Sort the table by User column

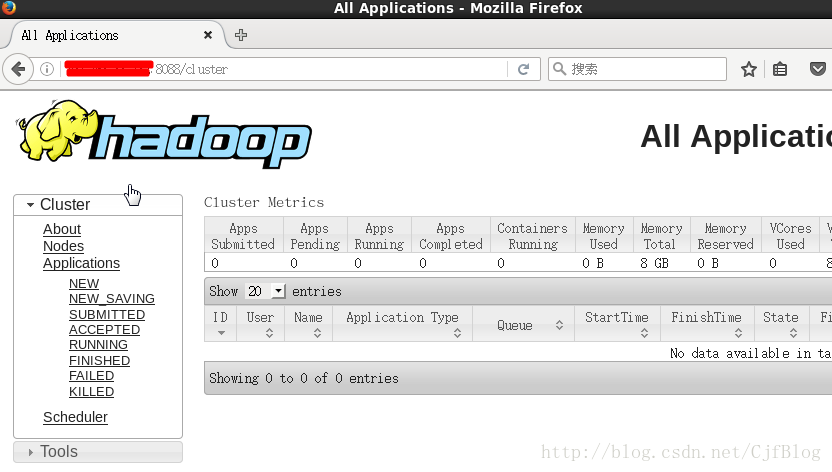[260, 324]
